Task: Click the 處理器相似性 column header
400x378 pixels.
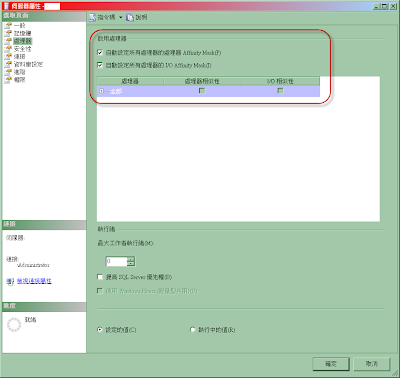Action: [x=202, y=81]
